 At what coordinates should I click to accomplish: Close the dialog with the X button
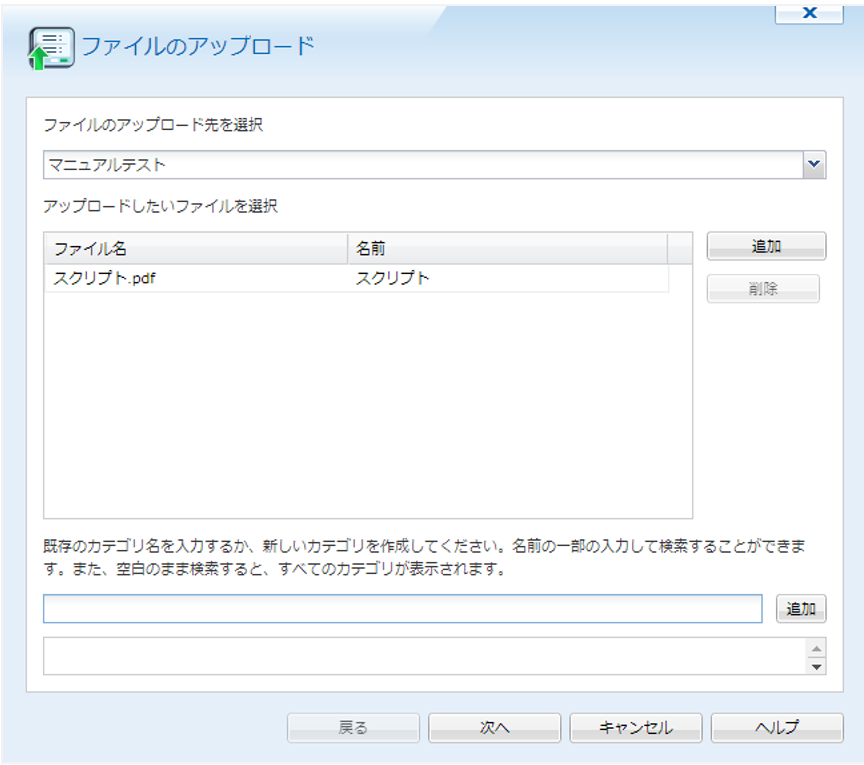[809, 13]
